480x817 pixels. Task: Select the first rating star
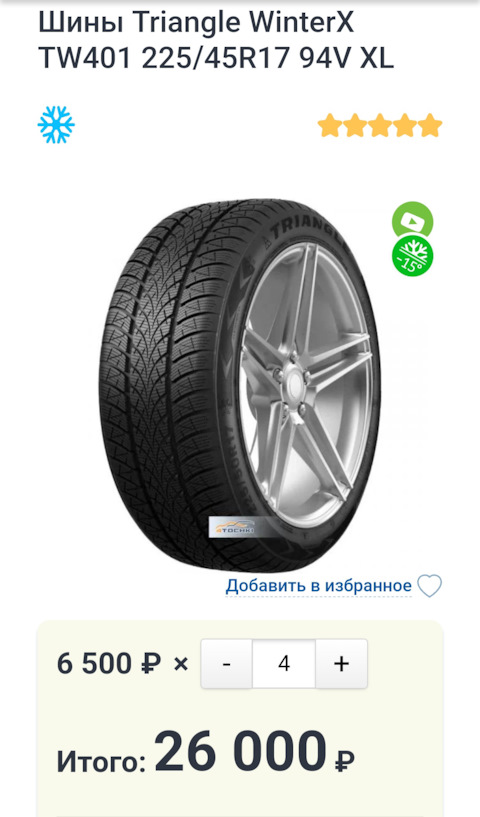click(x=330, y=126)
